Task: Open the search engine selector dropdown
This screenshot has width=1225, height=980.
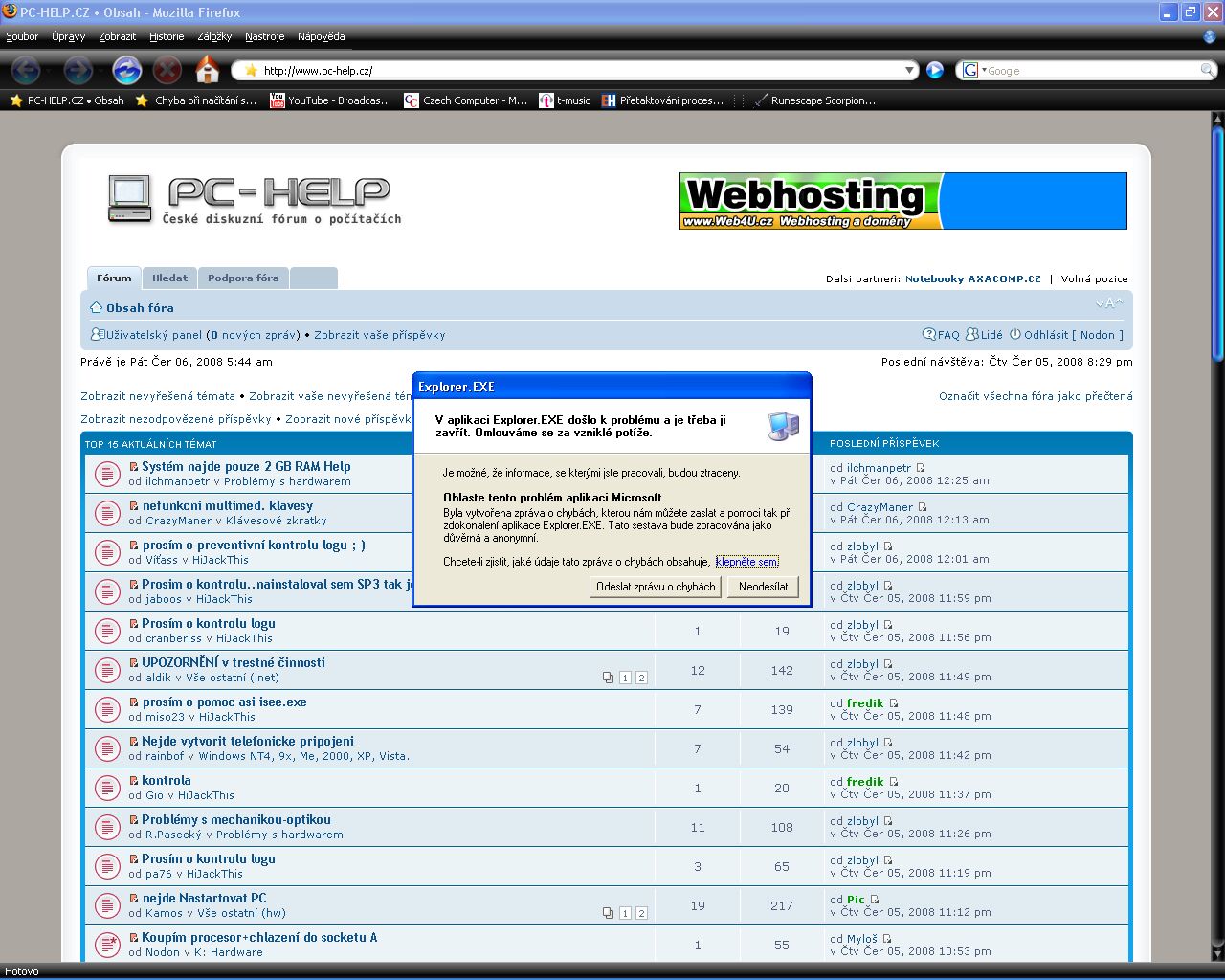Action: point(973,70)
